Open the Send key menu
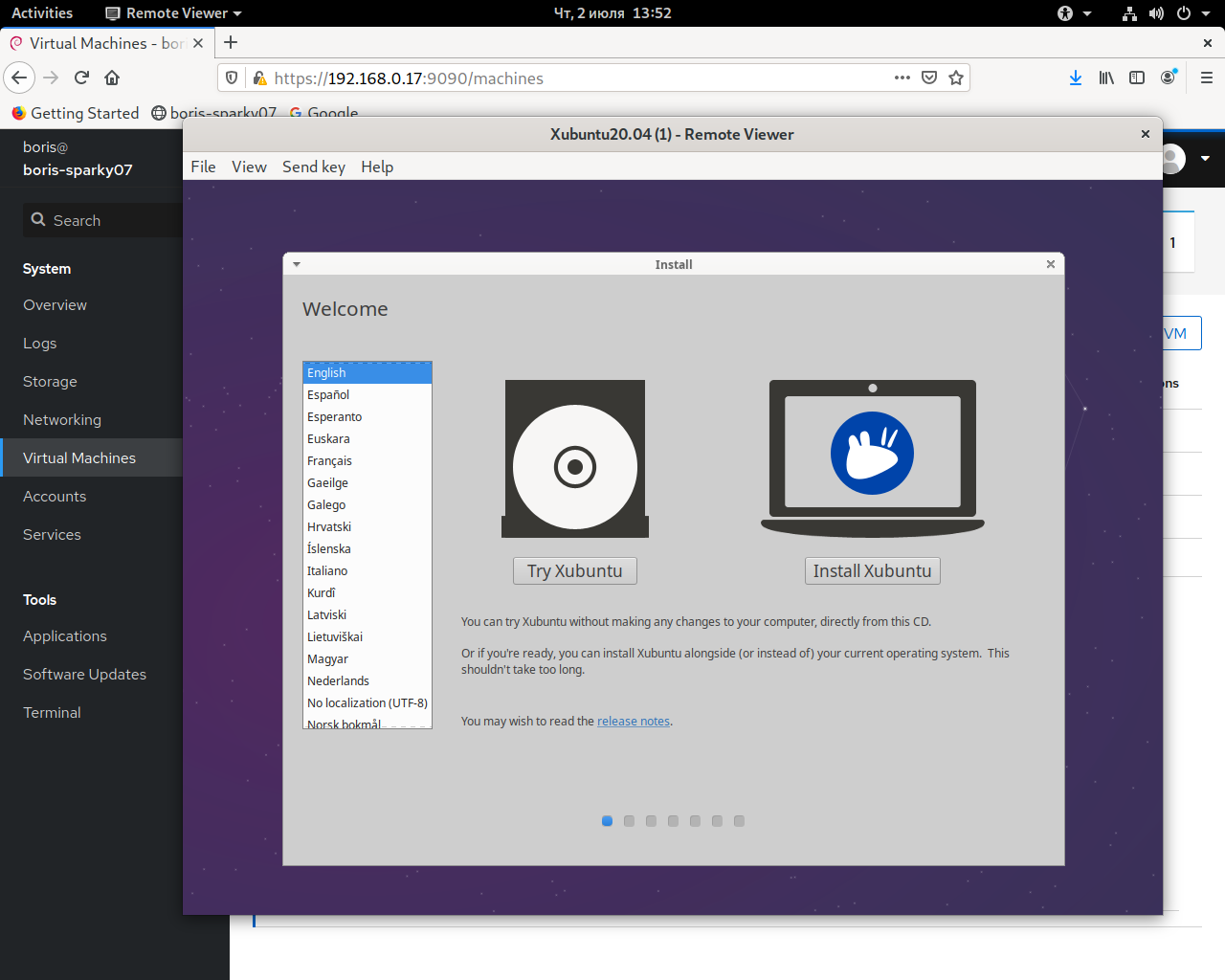 [314, 167]
